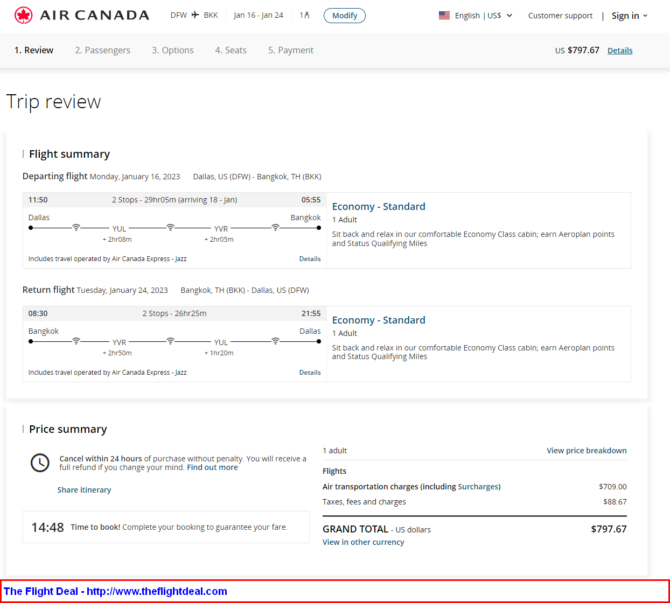Click the US flag language icon

click(x=444, y=15)
